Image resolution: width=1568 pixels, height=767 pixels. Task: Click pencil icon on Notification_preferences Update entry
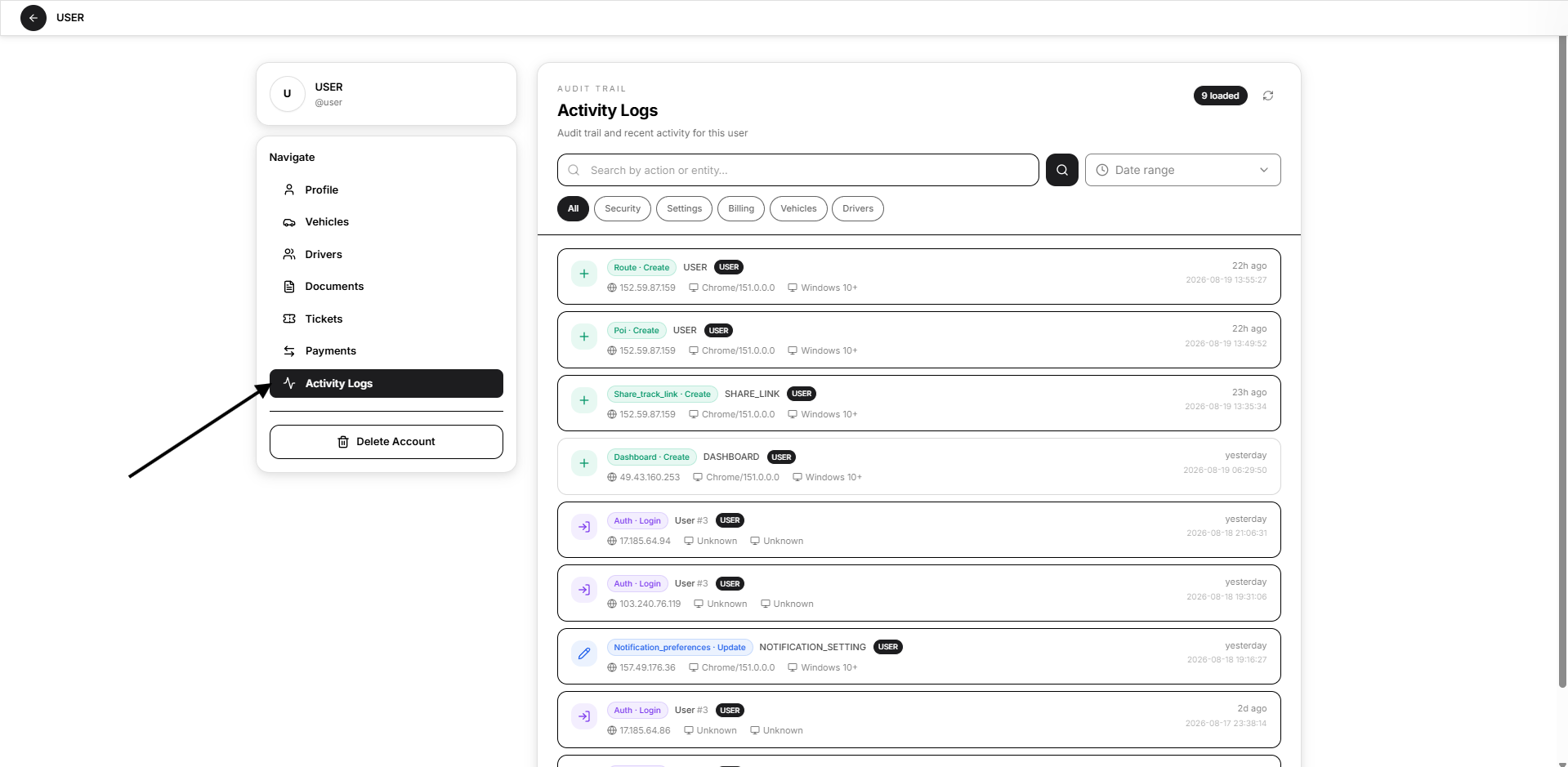tap(584, 653)
